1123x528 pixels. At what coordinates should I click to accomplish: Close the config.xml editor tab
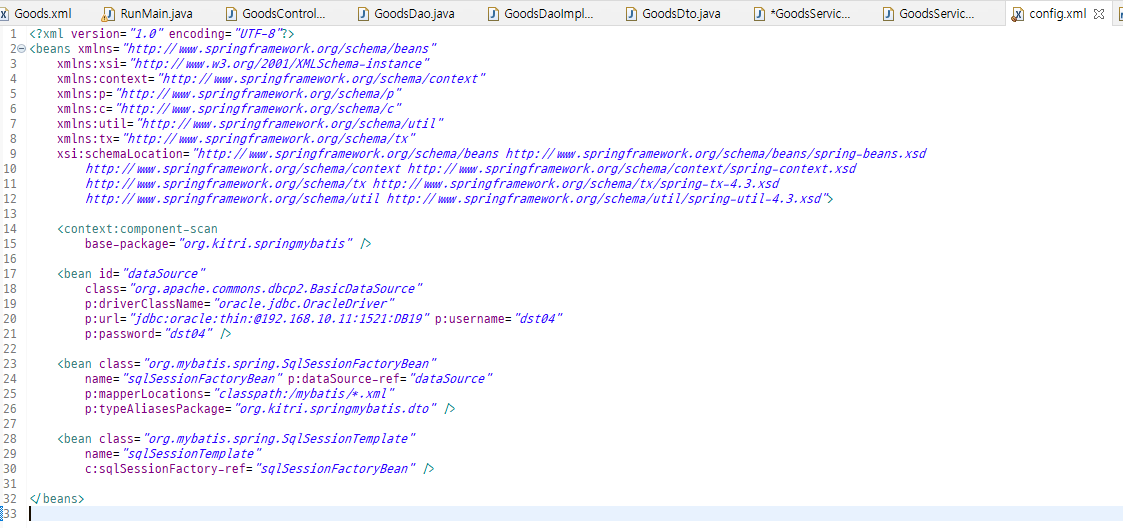click(1099, 14)
